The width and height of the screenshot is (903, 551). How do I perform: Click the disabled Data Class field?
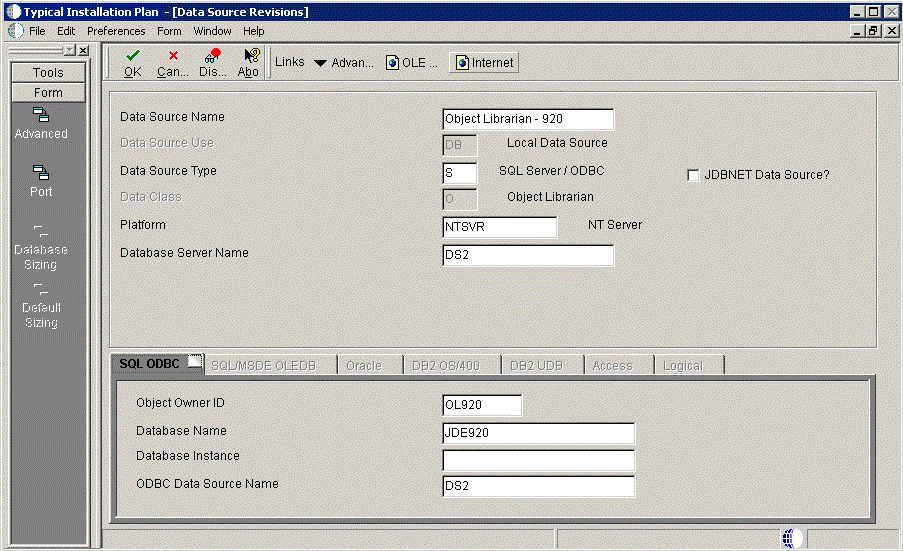pyautogui.click(x=460, y=199)
